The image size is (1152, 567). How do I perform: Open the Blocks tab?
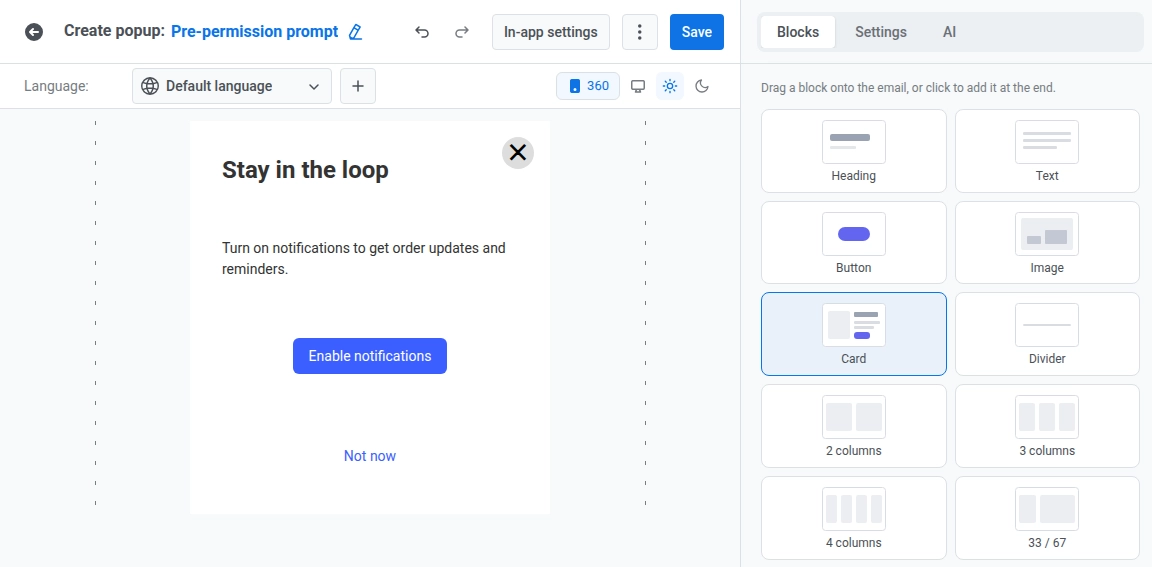pos(798,32)
